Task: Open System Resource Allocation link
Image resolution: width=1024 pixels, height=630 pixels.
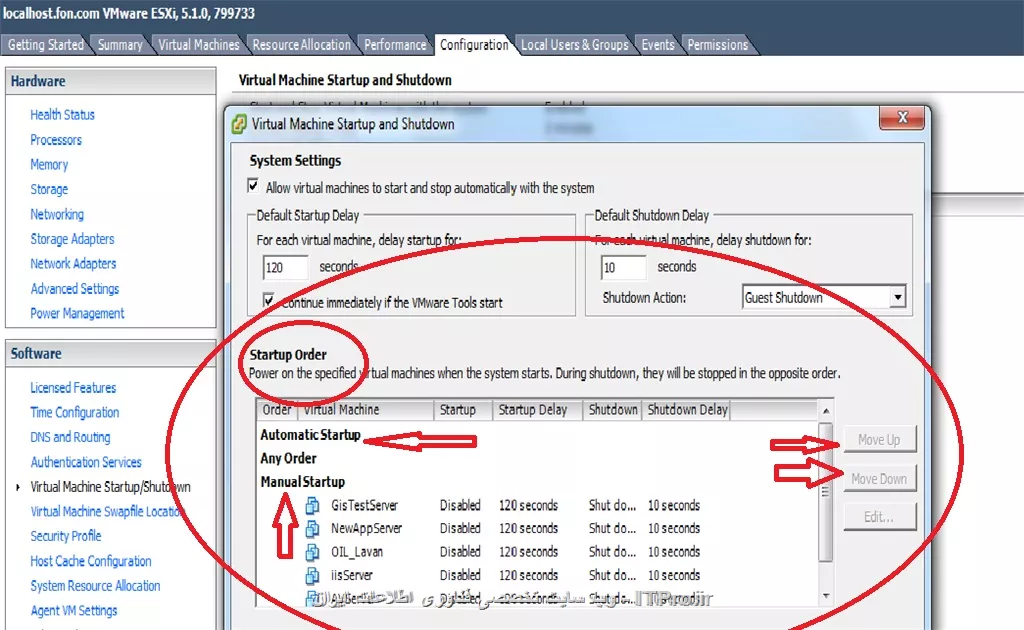Action: [95, 586]
